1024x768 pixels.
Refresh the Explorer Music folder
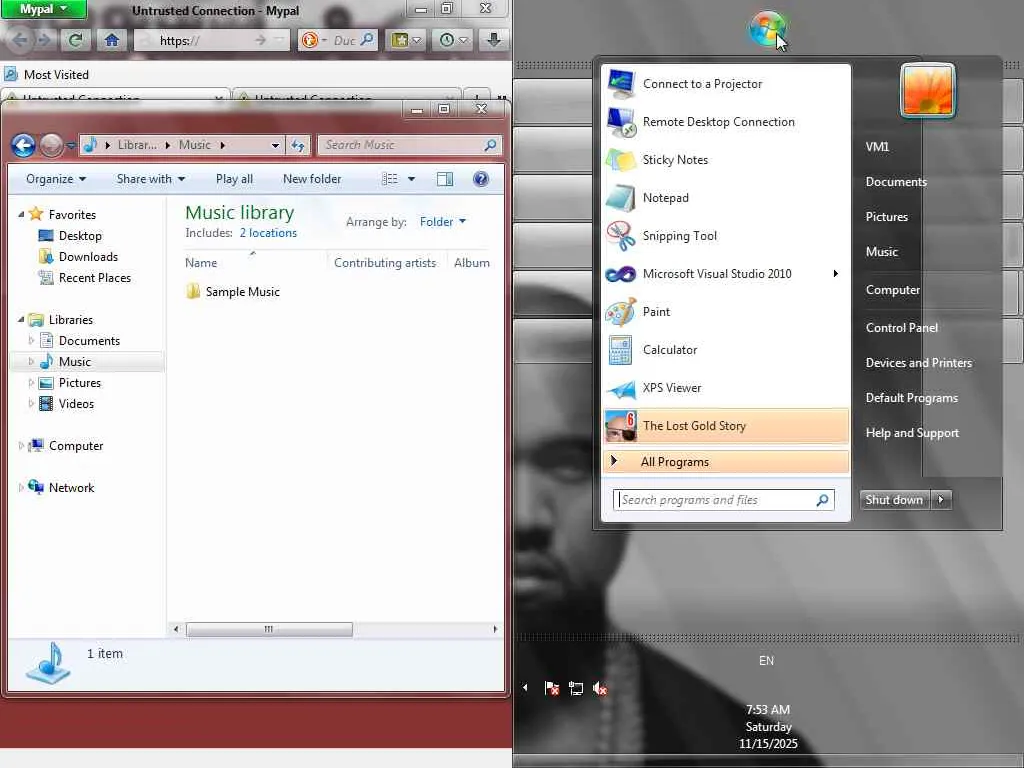click(298, 145)
